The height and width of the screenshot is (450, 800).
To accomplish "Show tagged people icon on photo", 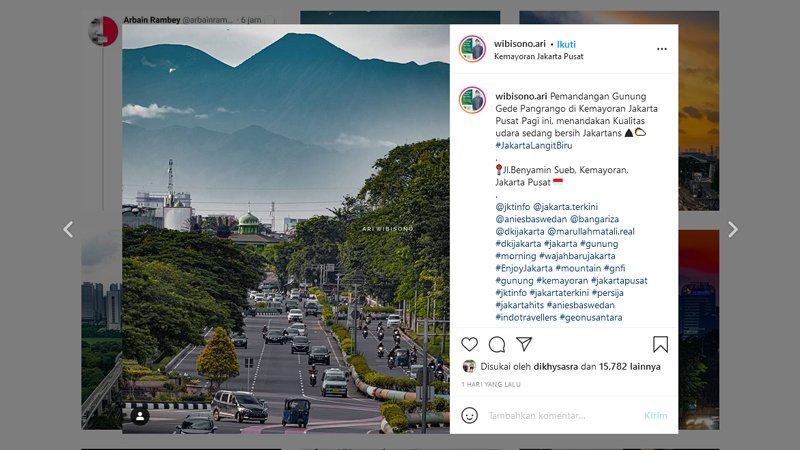I will click(140, 415).
